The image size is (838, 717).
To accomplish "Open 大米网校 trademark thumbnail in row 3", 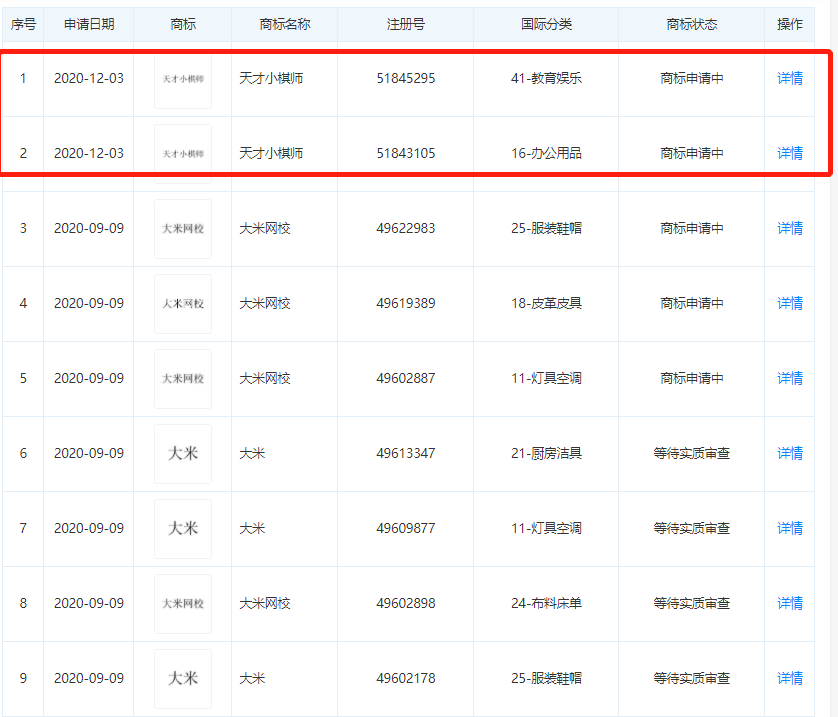I will tap(183, 228).
